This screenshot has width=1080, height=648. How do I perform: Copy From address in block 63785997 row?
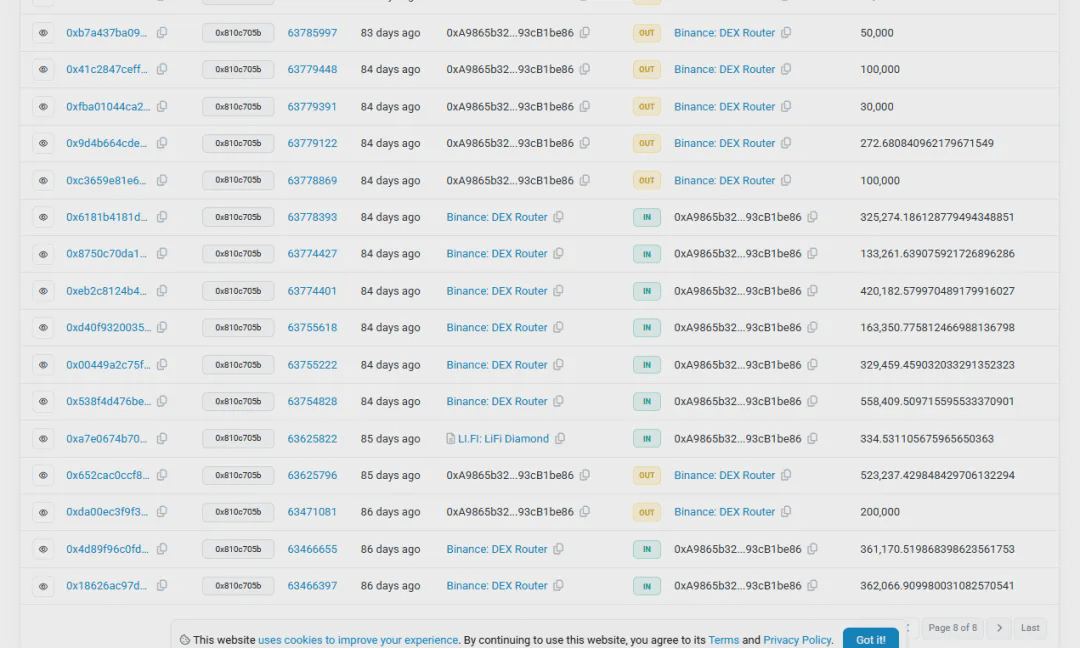click(585, 32)
